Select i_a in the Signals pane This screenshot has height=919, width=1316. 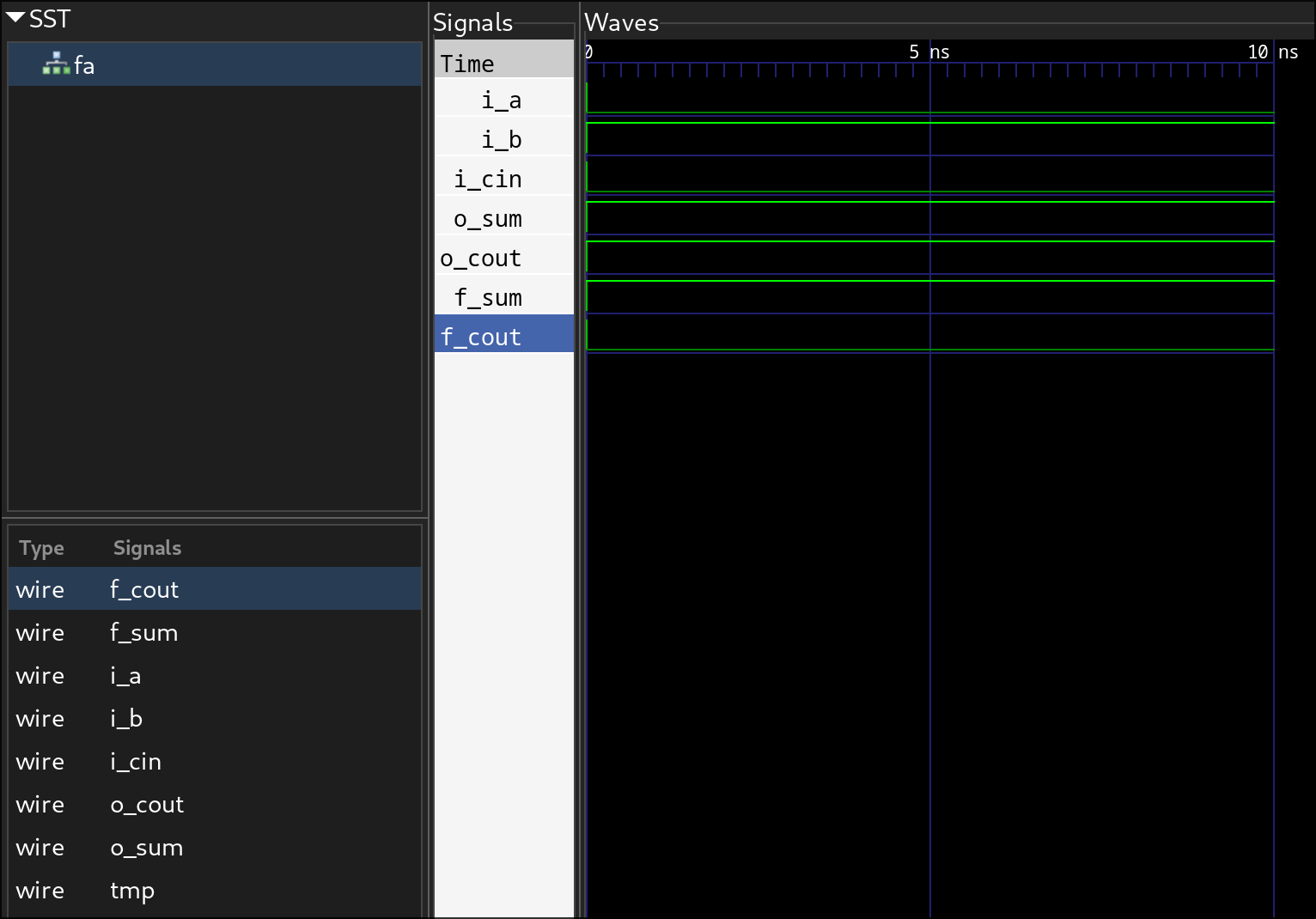click(x=504, y=100)
